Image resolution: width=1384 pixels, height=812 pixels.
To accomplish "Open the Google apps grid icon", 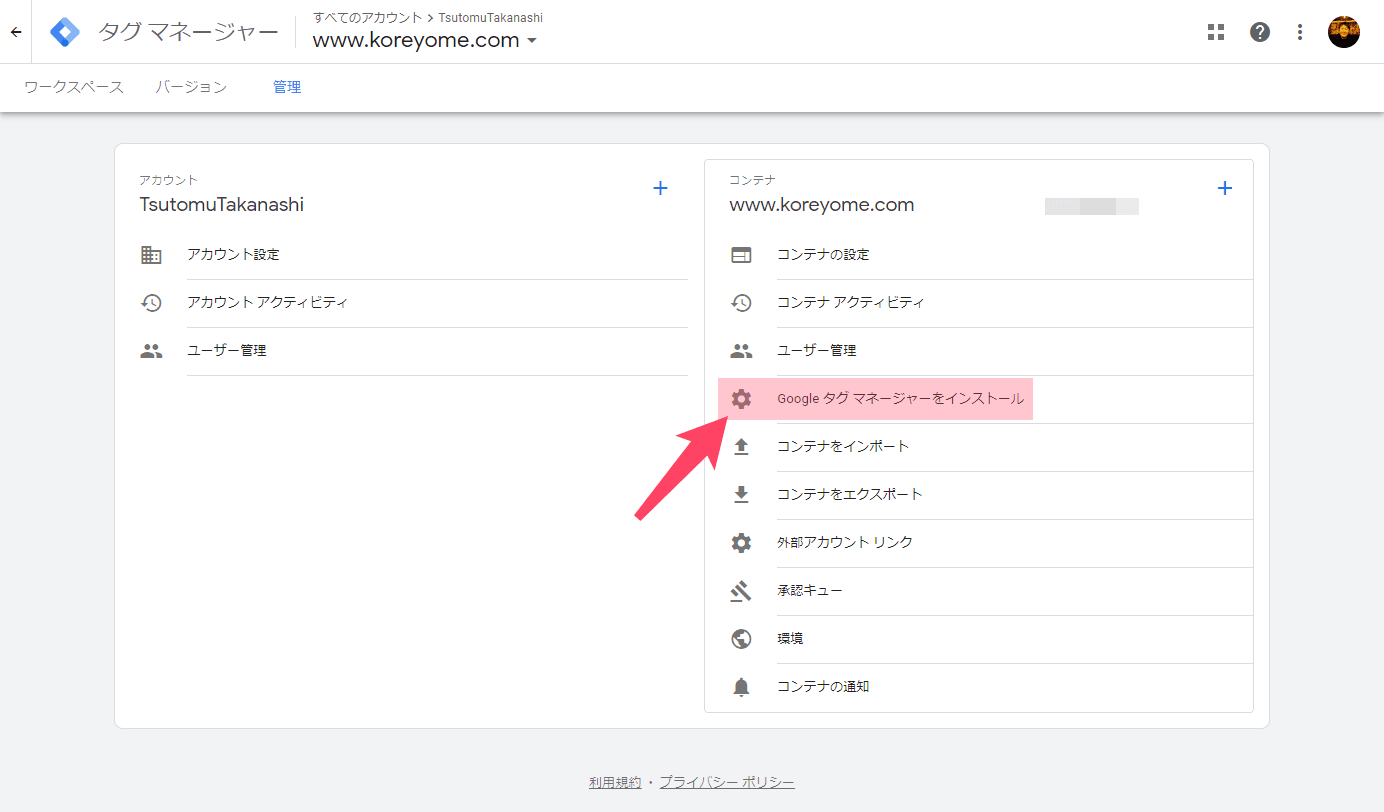I will pyautogui.click(x=1216, y=32).
